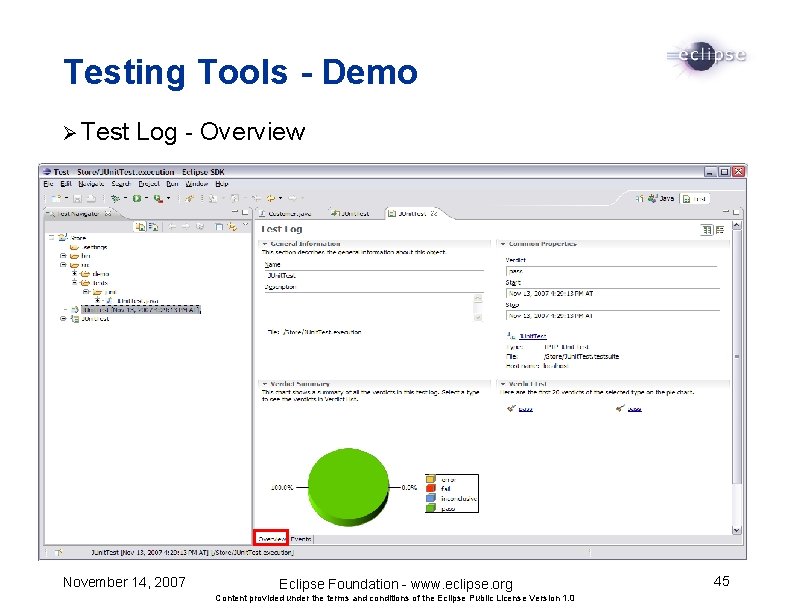Open the Run menu
792x612 pixels.
(x=172, y=184)
